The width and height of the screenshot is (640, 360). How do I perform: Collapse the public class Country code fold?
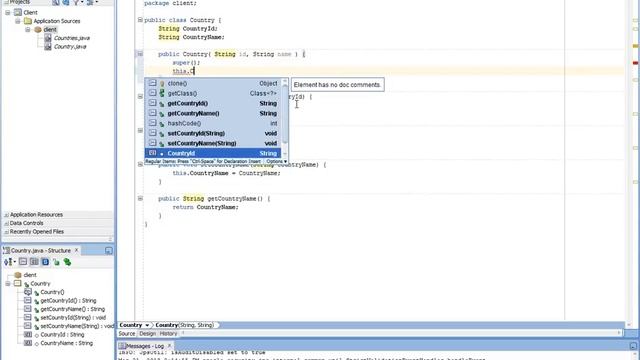(x=140, y=20)
